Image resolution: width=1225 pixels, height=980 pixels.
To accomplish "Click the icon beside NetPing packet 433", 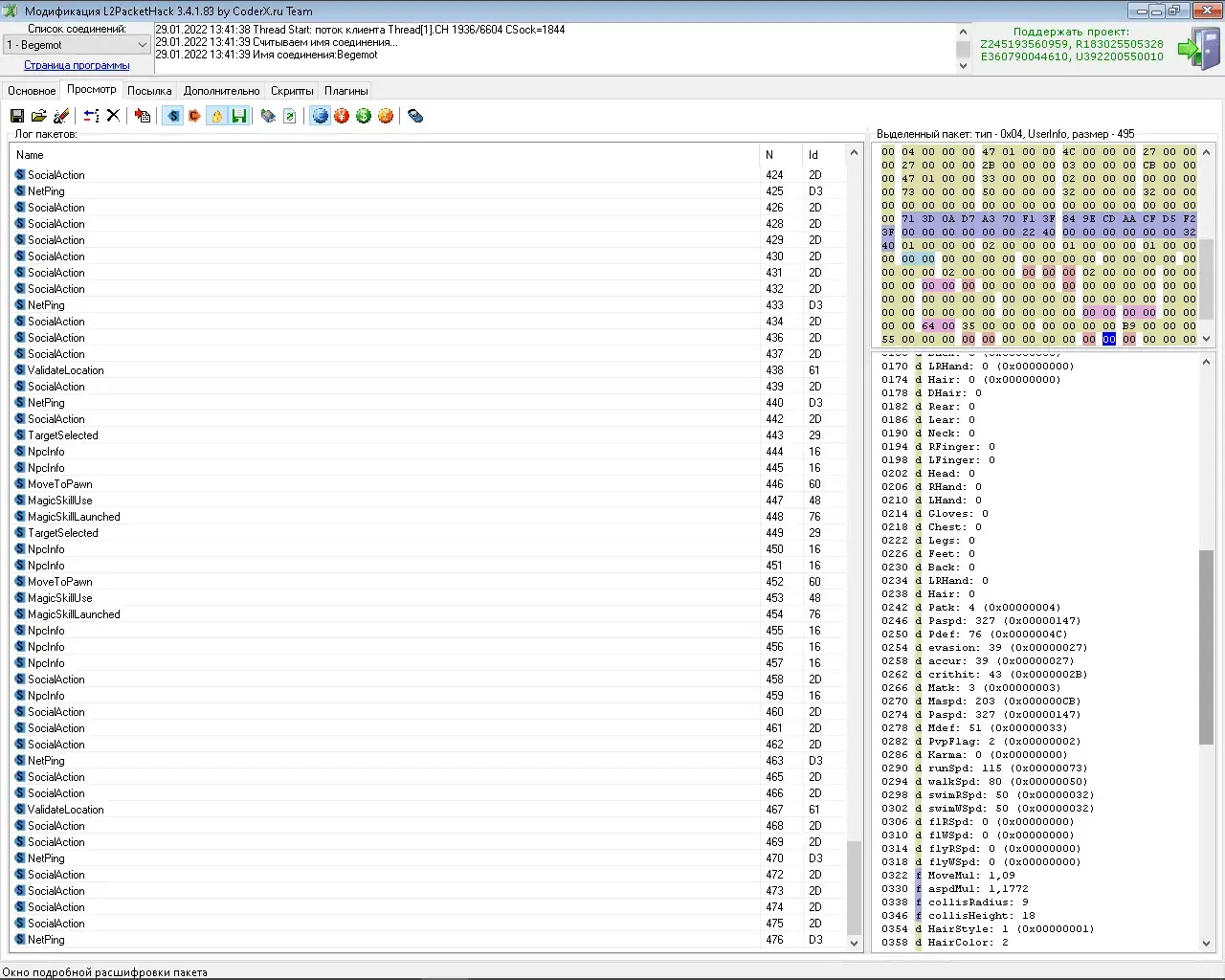I will tap(20, 305).
